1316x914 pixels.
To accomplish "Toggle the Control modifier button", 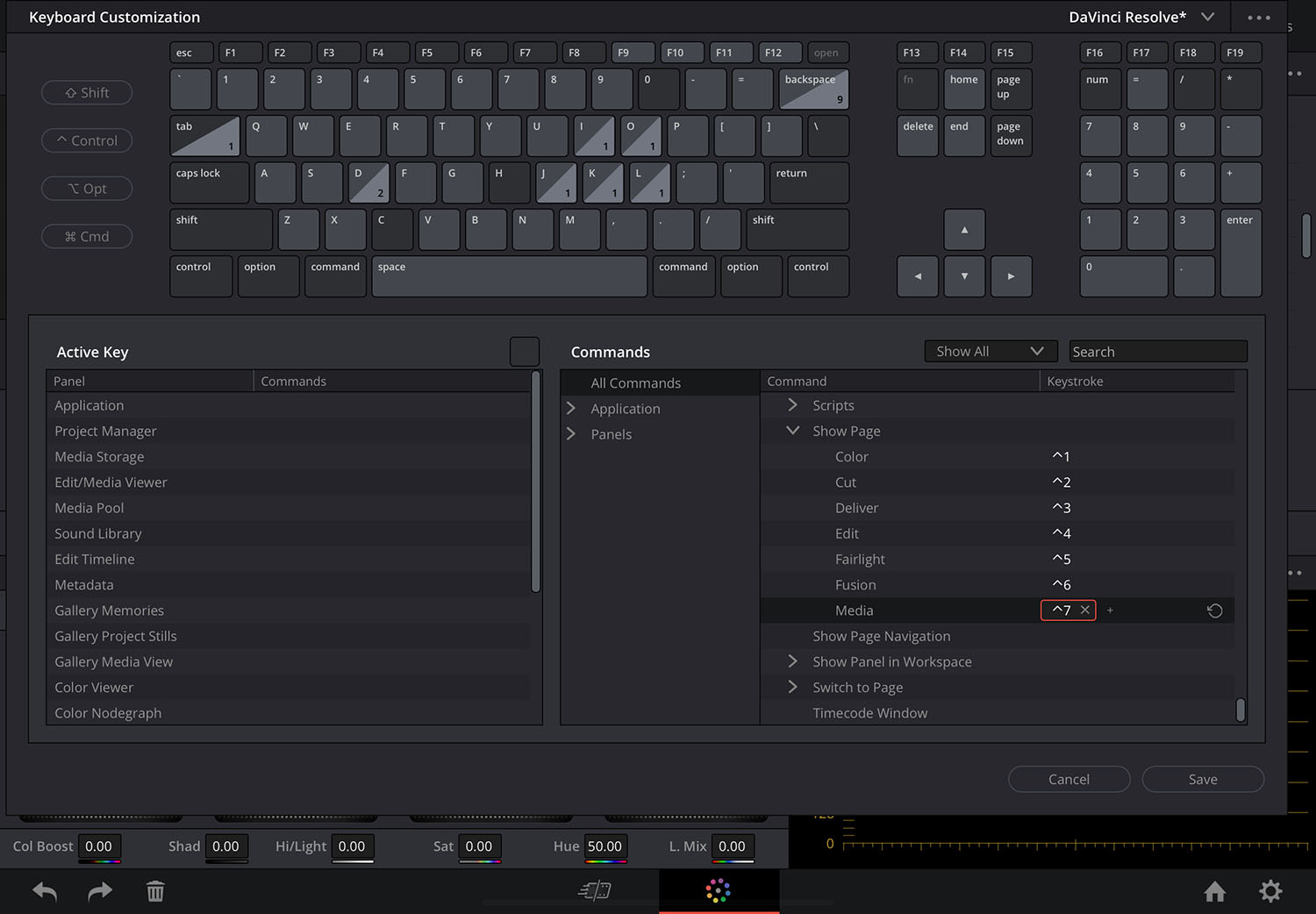I will point(87,140).
